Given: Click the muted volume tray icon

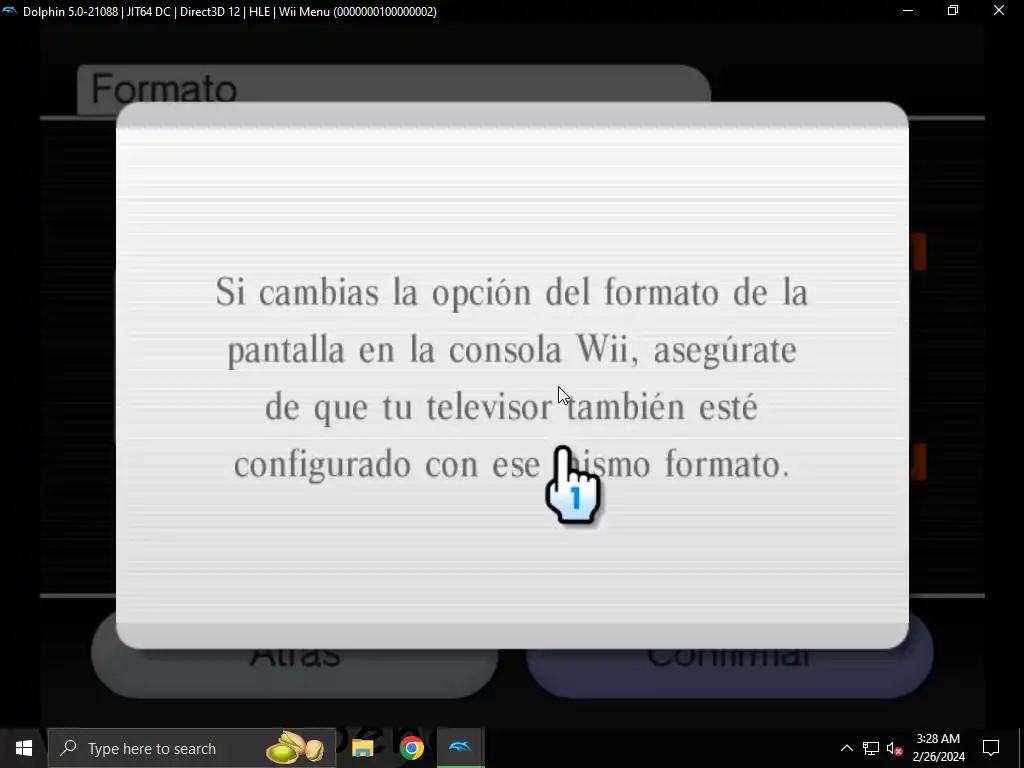Looking at the screenshot, I should coord(895,748).
